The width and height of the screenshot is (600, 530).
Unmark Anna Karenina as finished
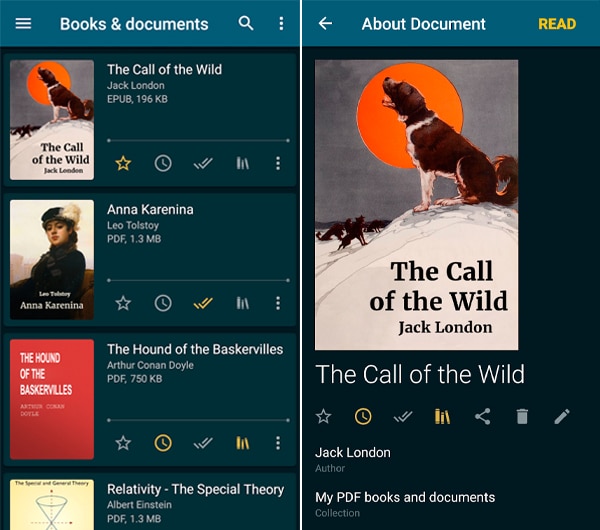pyautogui.click(x=203, y=304)
